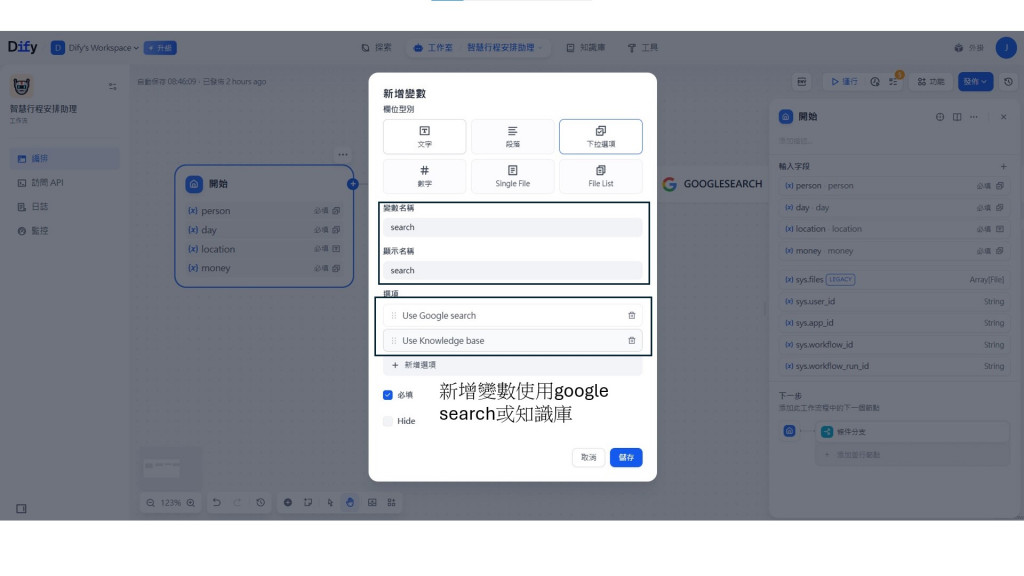Edit the Use Knowledge base option text
The height and width of the screenshot is (576, 1024).
pos(443,340)
